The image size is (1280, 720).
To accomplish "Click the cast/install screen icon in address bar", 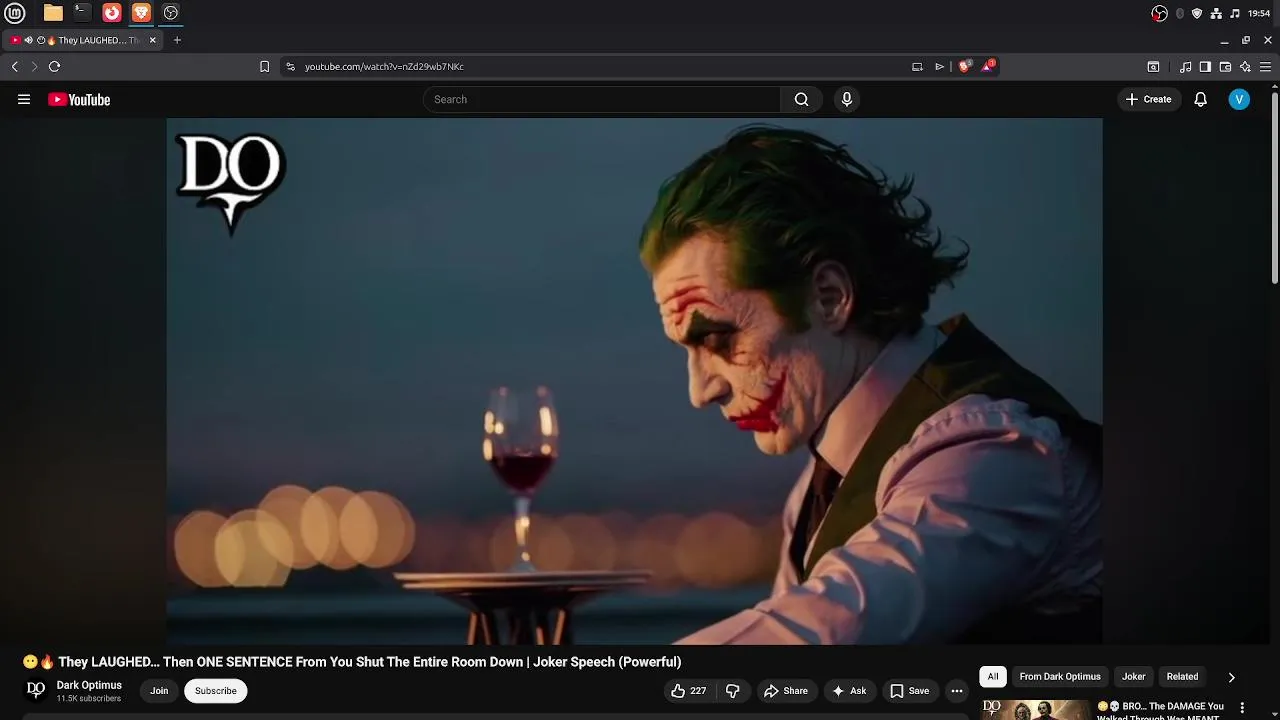I will click(x=917, y=67).
